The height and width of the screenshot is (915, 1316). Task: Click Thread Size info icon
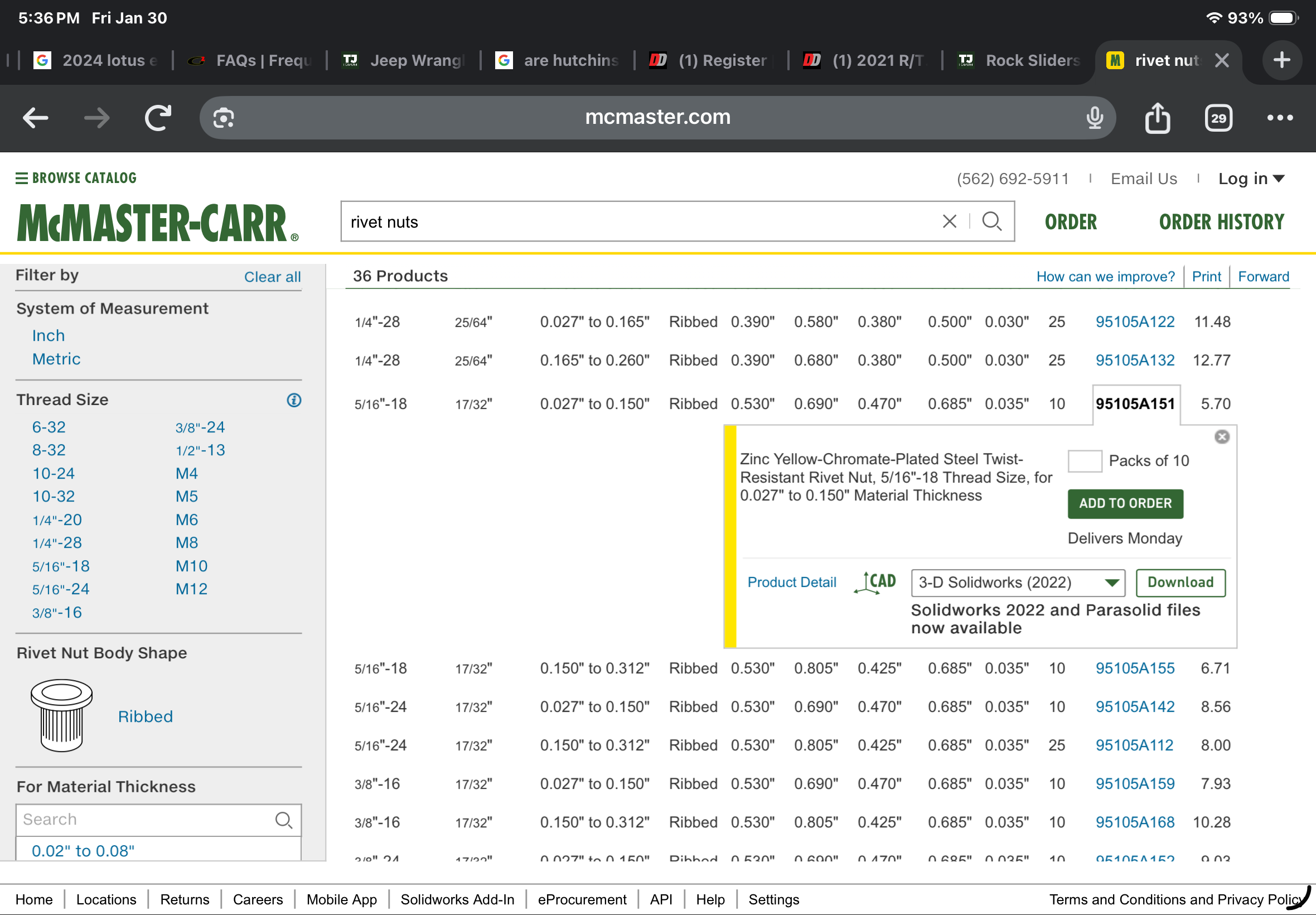click(x=294, y=400)
